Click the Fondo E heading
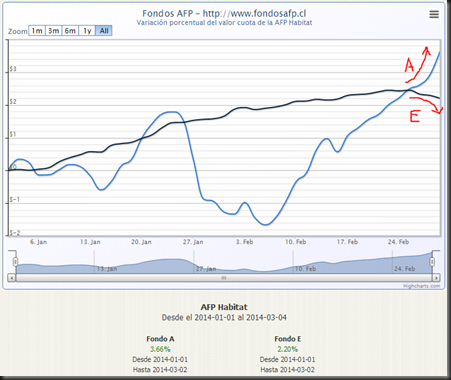 tap(287, 339)
